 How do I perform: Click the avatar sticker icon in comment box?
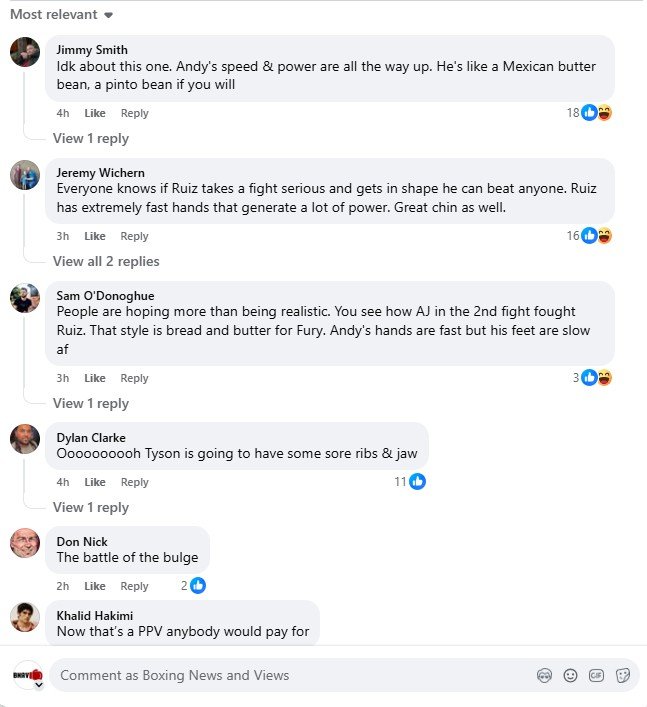coord(545,675)
